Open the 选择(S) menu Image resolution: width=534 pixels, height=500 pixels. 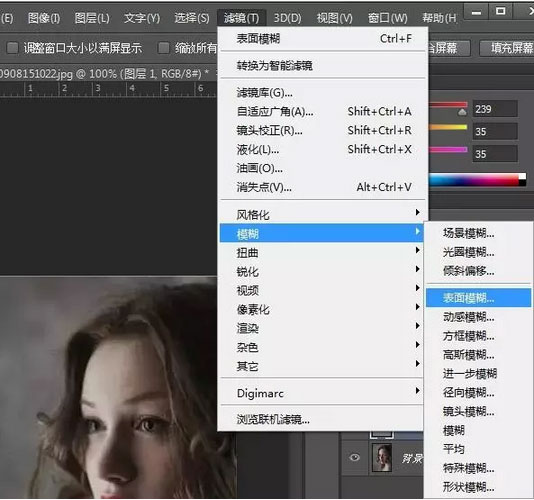click(192, 18)
